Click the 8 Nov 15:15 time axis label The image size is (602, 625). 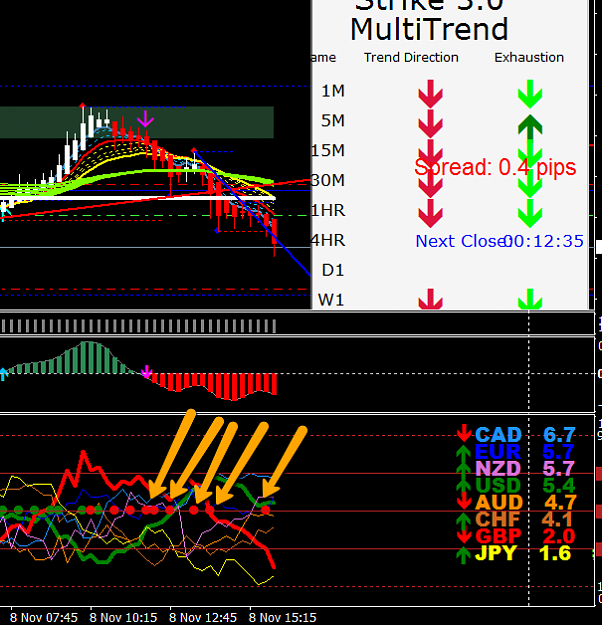283,618
